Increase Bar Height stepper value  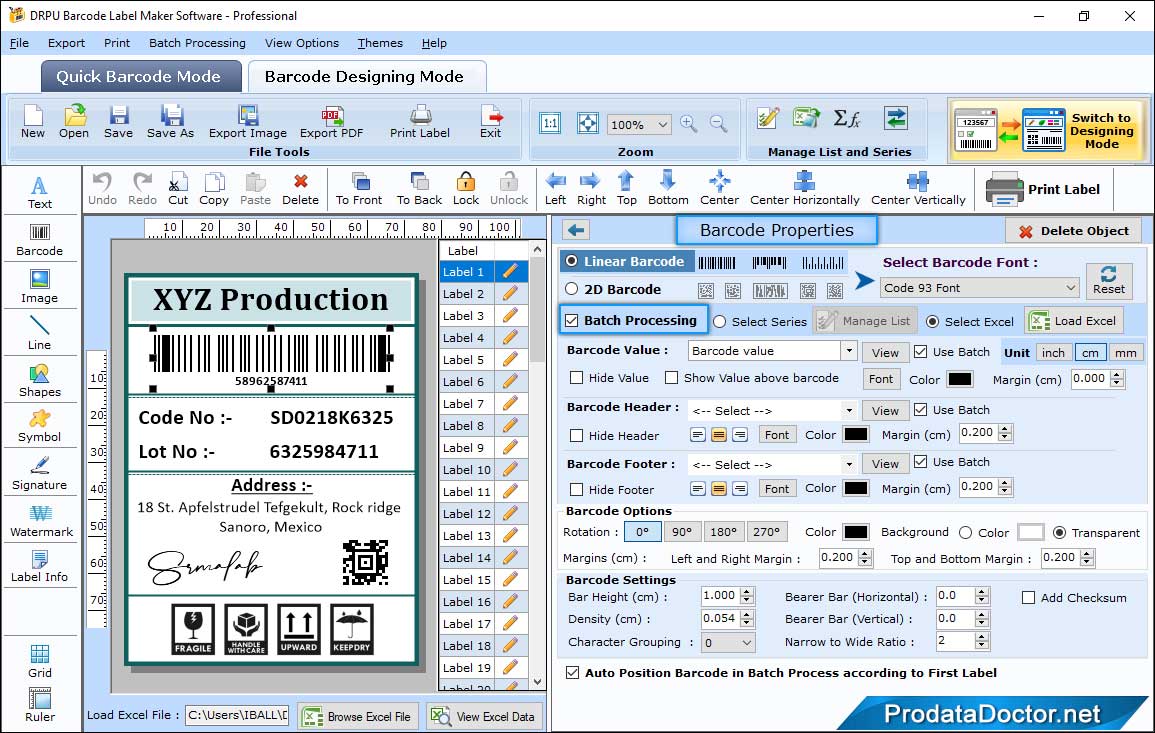[x=747, y=592]
